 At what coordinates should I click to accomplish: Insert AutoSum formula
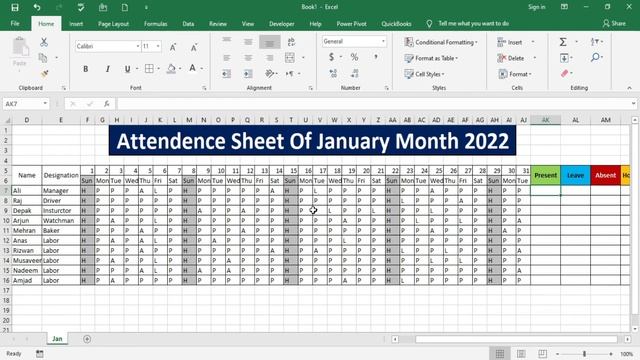563,42
